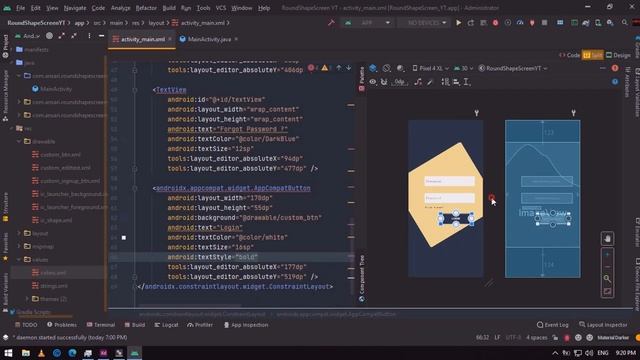Jump to next highlighted error down arrow
The height and width of the screenshot is (360, 640).
pos(349,68)
